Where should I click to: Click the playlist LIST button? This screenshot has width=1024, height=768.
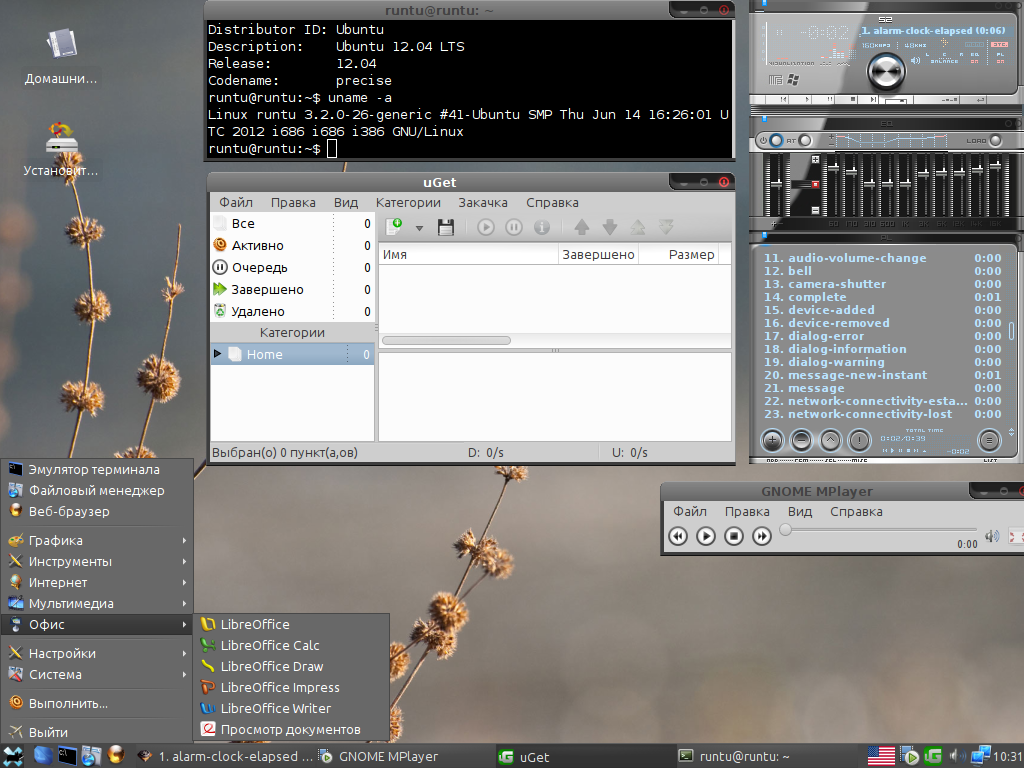tap(989, 440)
